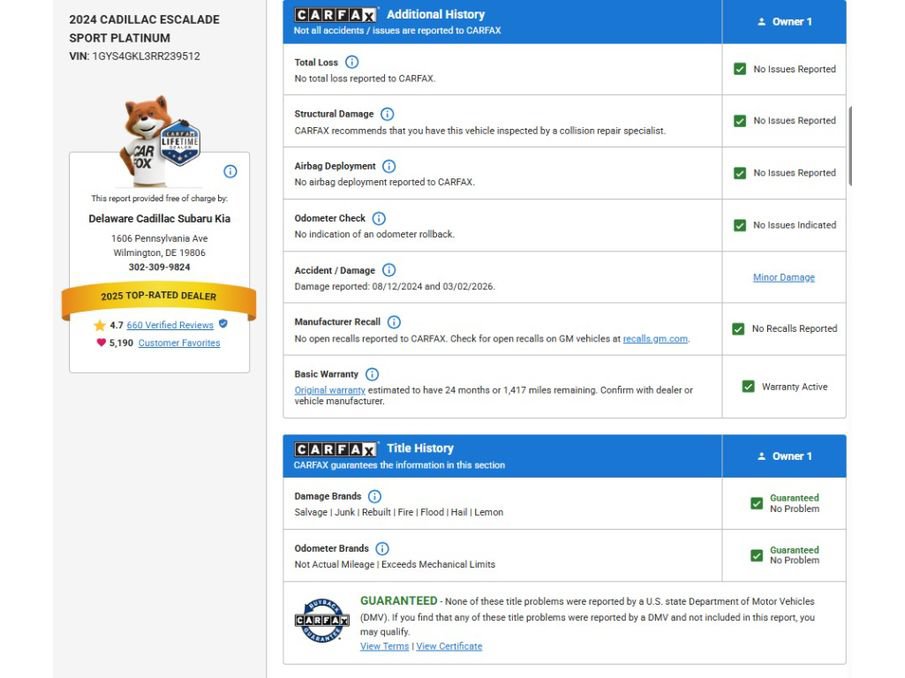The height and width of the screenshot is (678, 905).
Task: Click the Warranty Active green checkbox
Action: coord(748,387)
